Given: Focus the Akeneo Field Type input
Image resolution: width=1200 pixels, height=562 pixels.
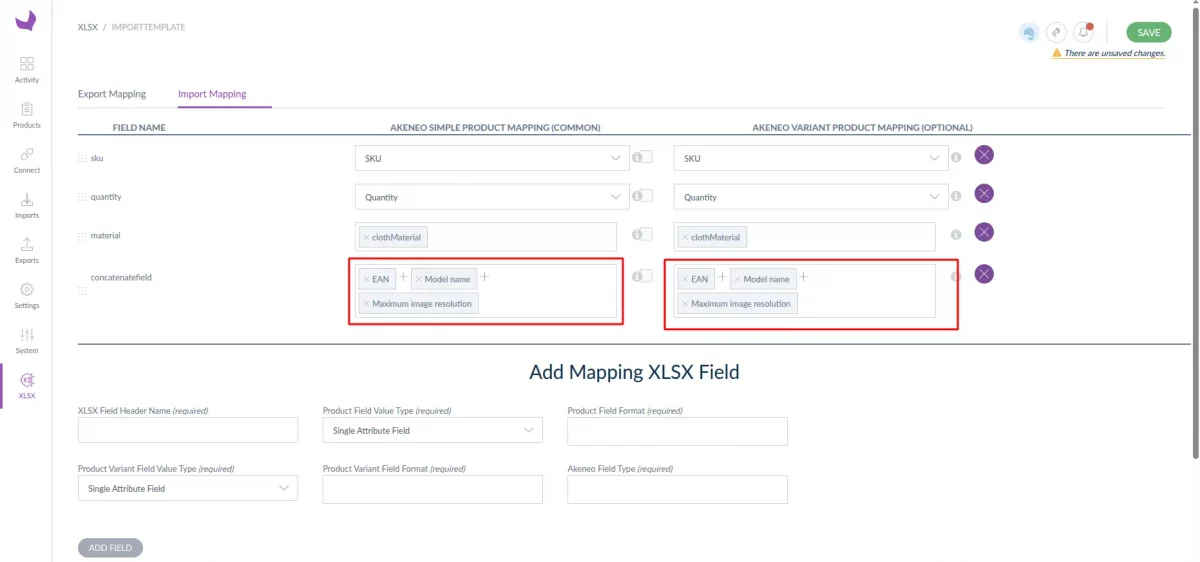Looking at the screenshot, I should pyautogui.click(x=677, y=489).
